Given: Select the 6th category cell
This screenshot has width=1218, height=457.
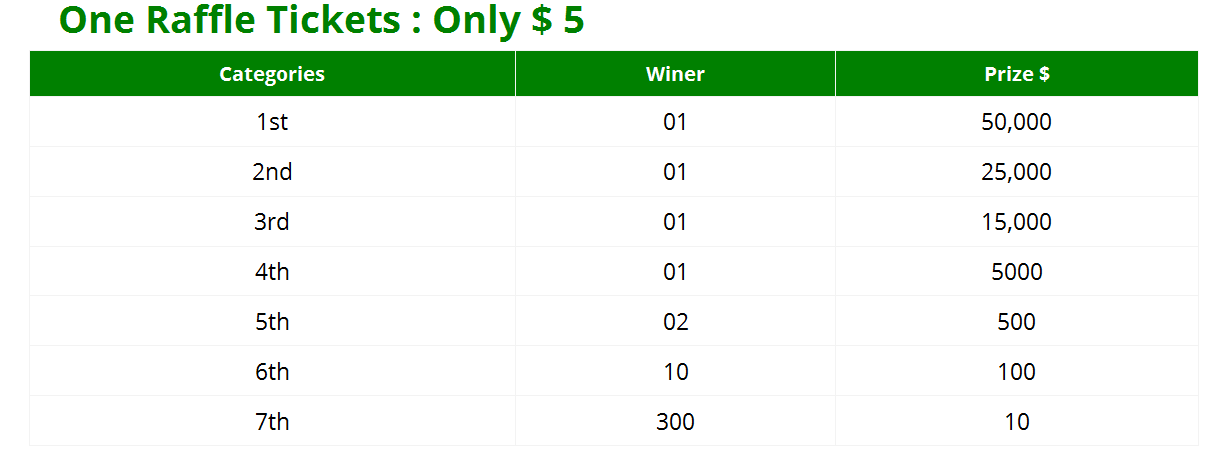Looking at the screenshot, I should pos(272,372).
